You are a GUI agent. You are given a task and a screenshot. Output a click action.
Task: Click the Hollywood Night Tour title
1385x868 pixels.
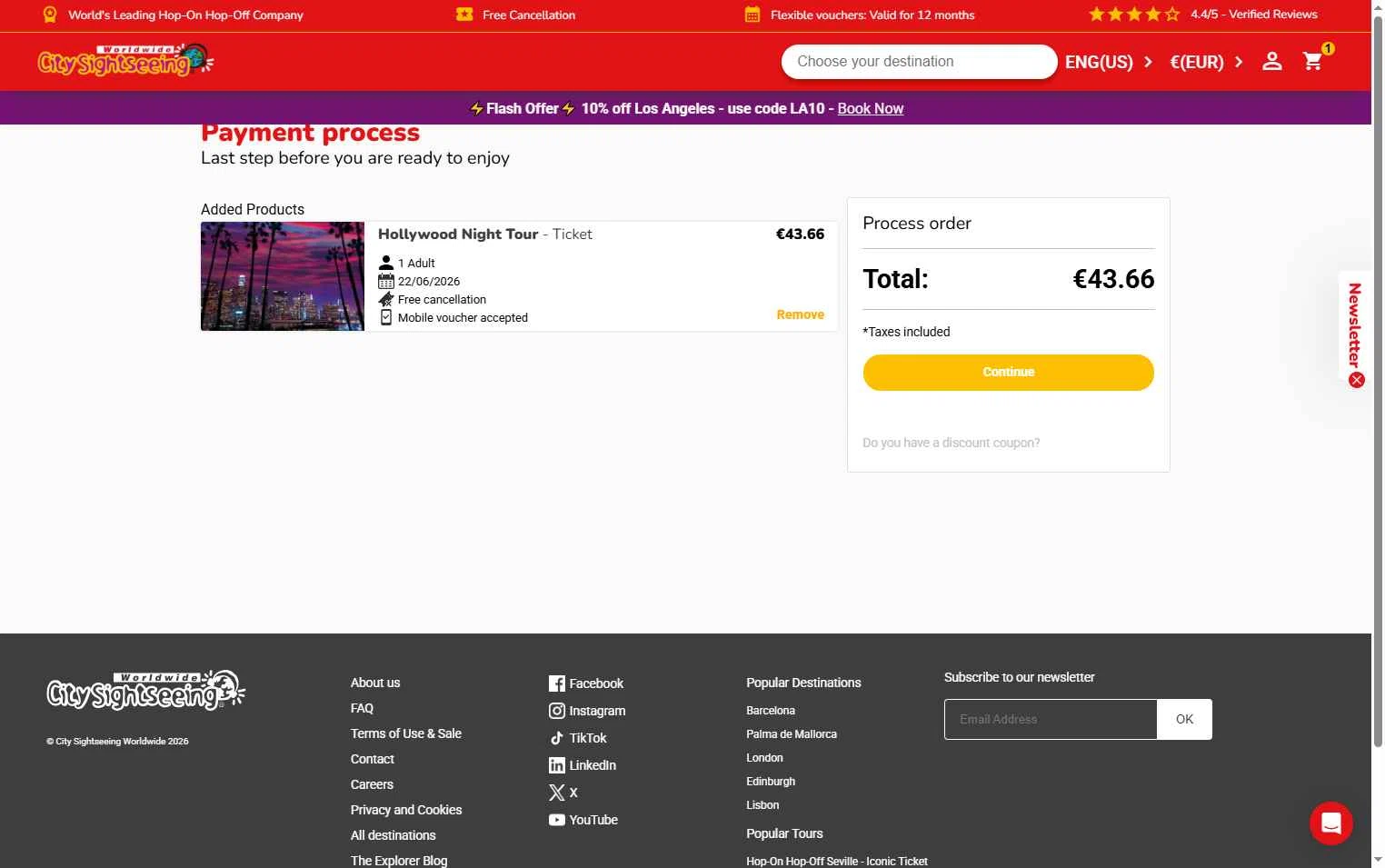[458, 234]
